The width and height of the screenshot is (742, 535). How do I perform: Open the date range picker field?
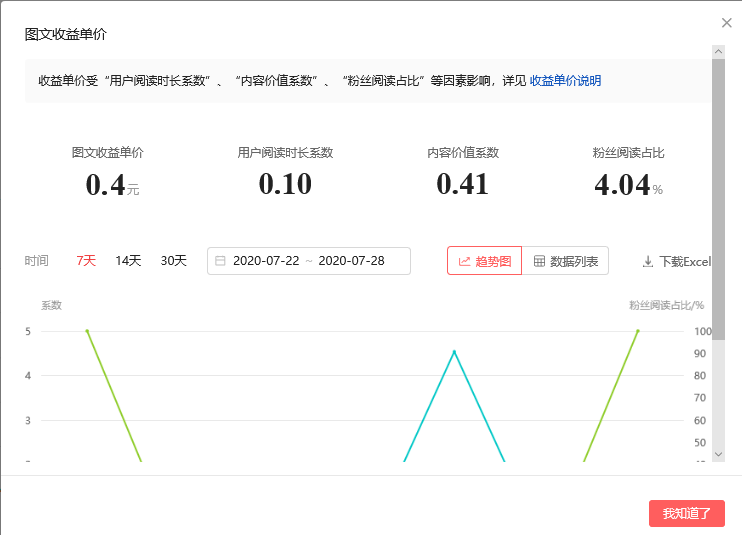[x=309, y=261]
